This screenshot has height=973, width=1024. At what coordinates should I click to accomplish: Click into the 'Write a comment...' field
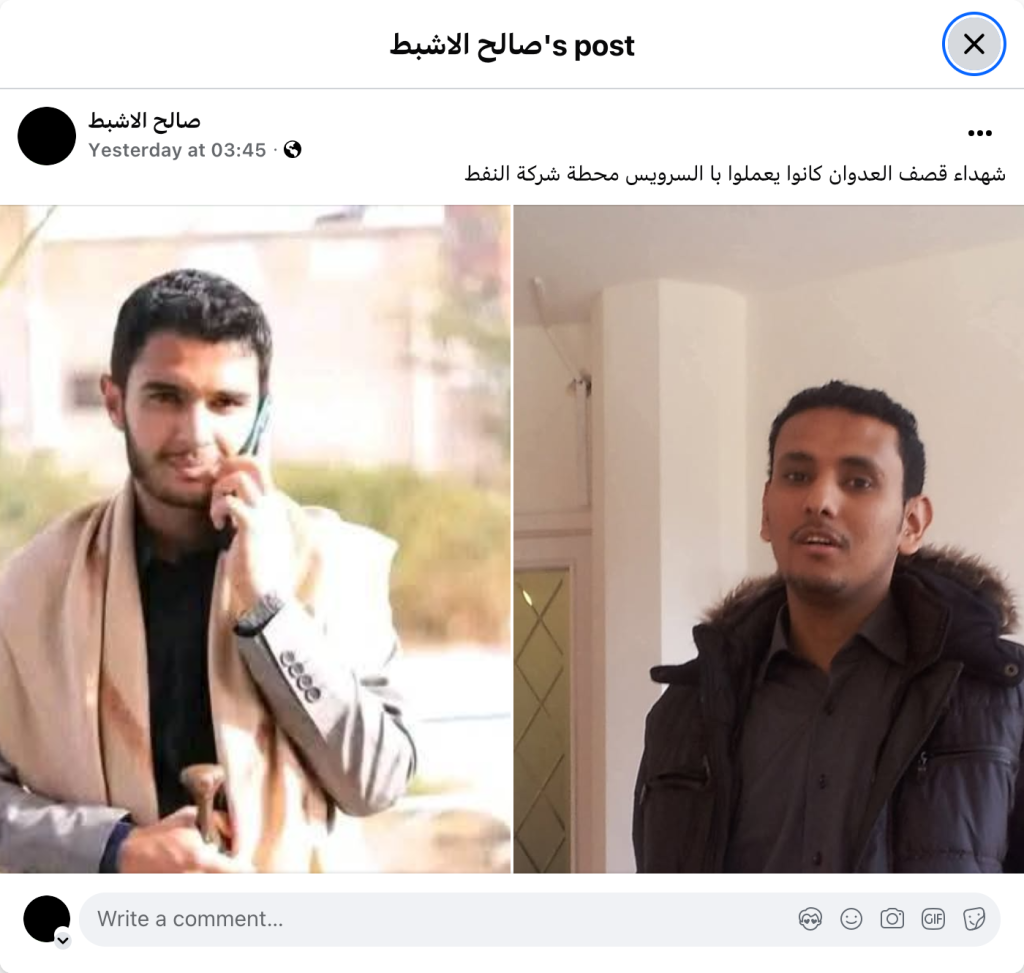[444, 919]
